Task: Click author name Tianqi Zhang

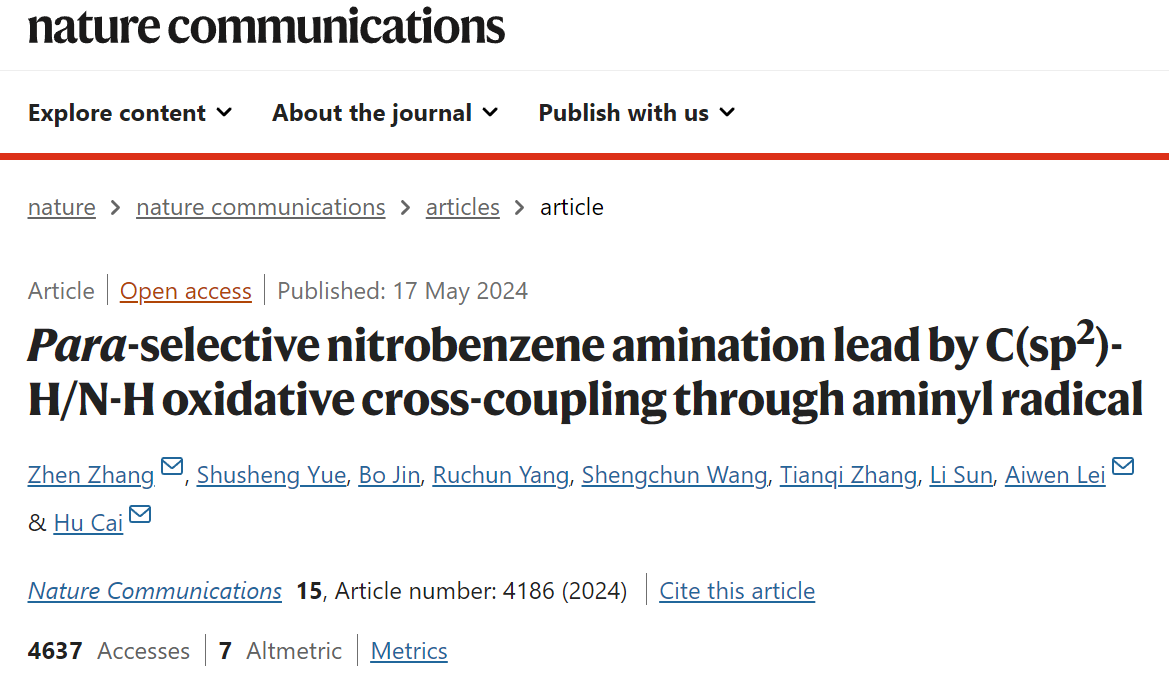Action: [849, 475]
